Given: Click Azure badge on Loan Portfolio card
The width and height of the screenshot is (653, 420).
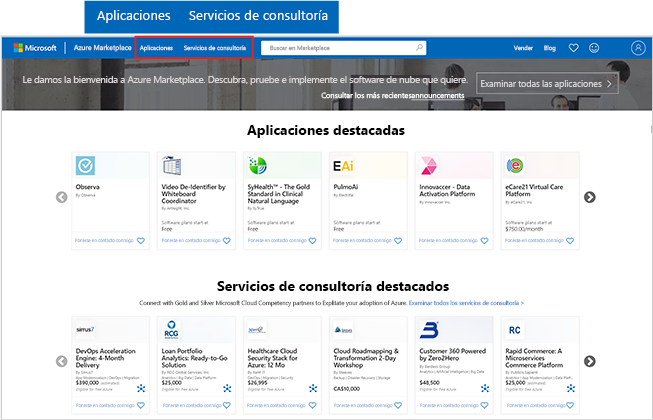Looking at the screenshot, I should click(227, 388).
